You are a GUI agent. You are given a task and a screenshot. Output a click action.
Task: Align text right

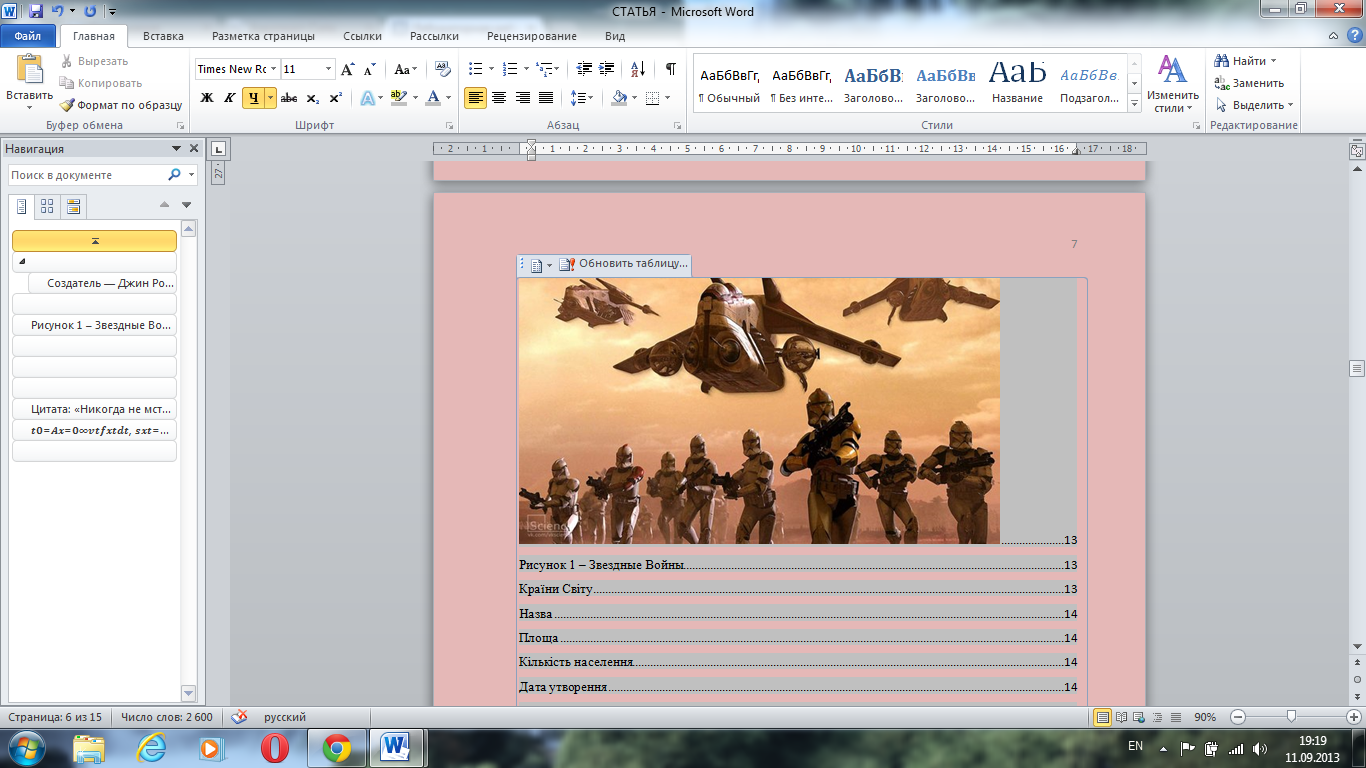(x=522, y=98)
